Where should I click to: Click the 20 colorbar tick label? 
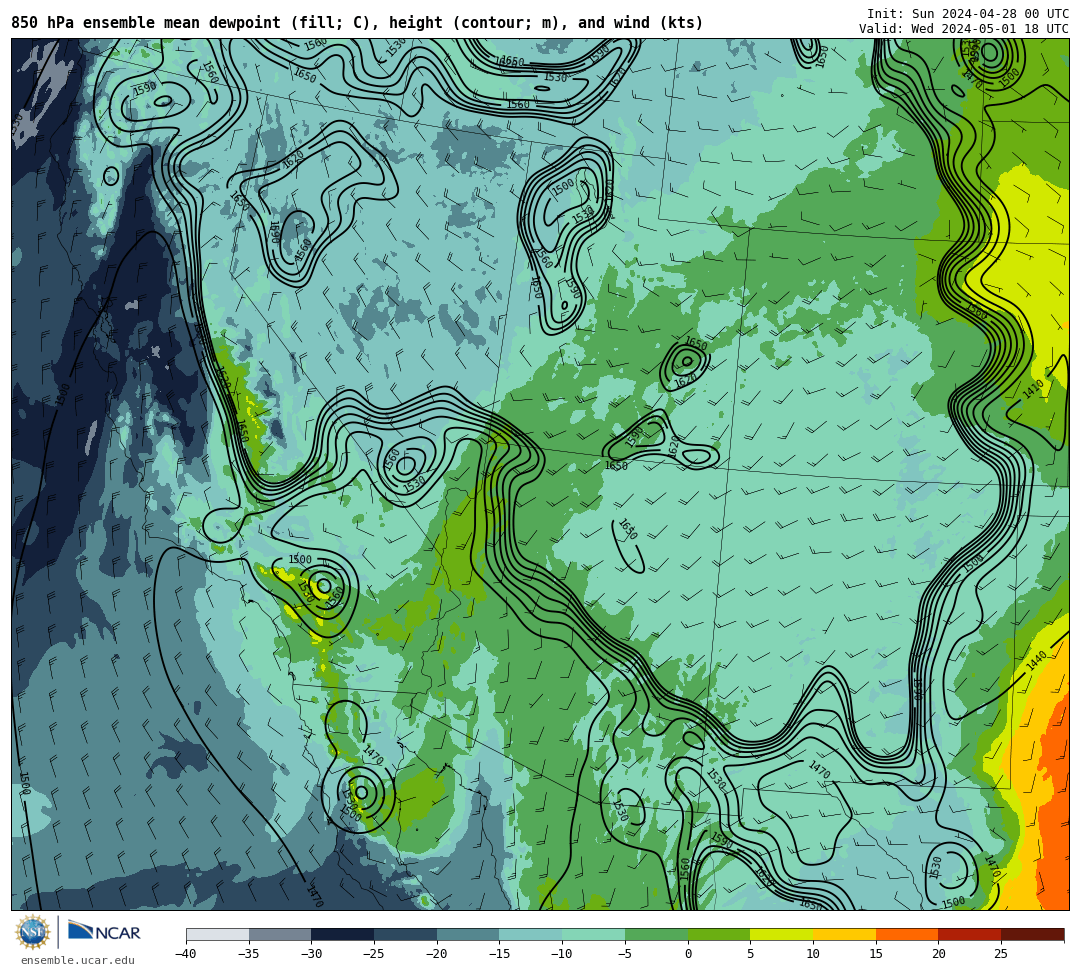tap(939, 954)
